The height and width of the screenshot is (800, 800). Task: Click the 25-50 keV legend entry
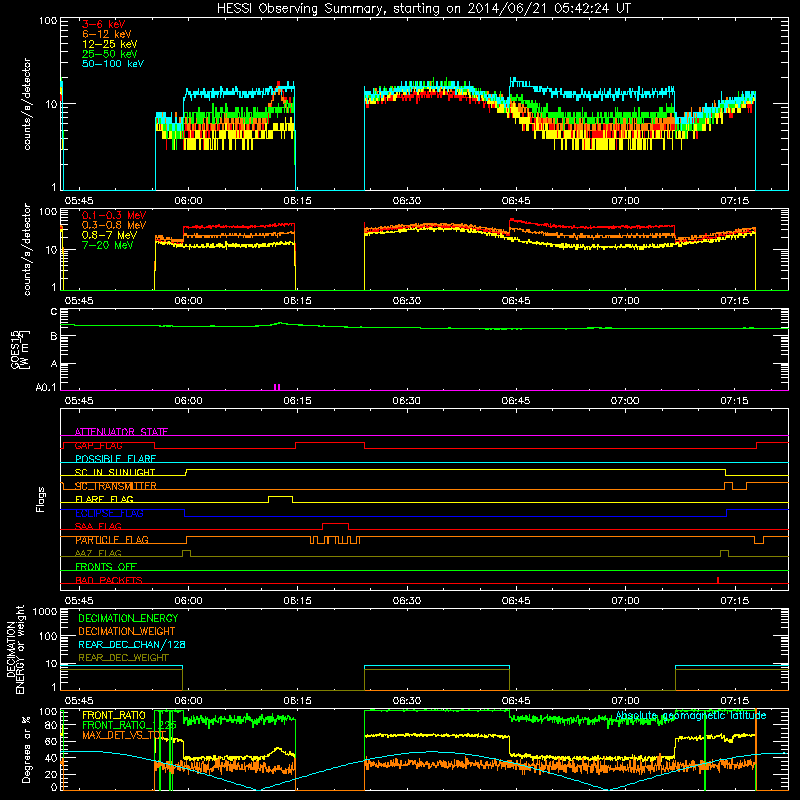110,54
